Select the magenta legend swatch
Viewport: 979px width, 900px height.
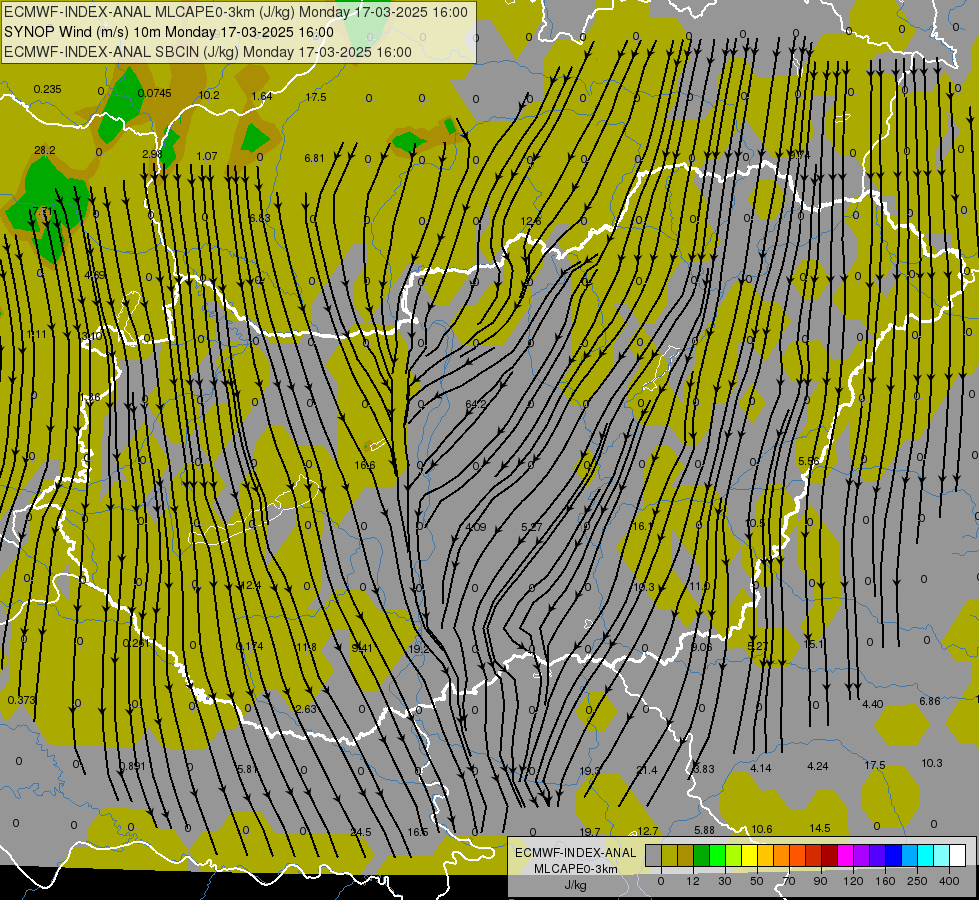(846, 856)
